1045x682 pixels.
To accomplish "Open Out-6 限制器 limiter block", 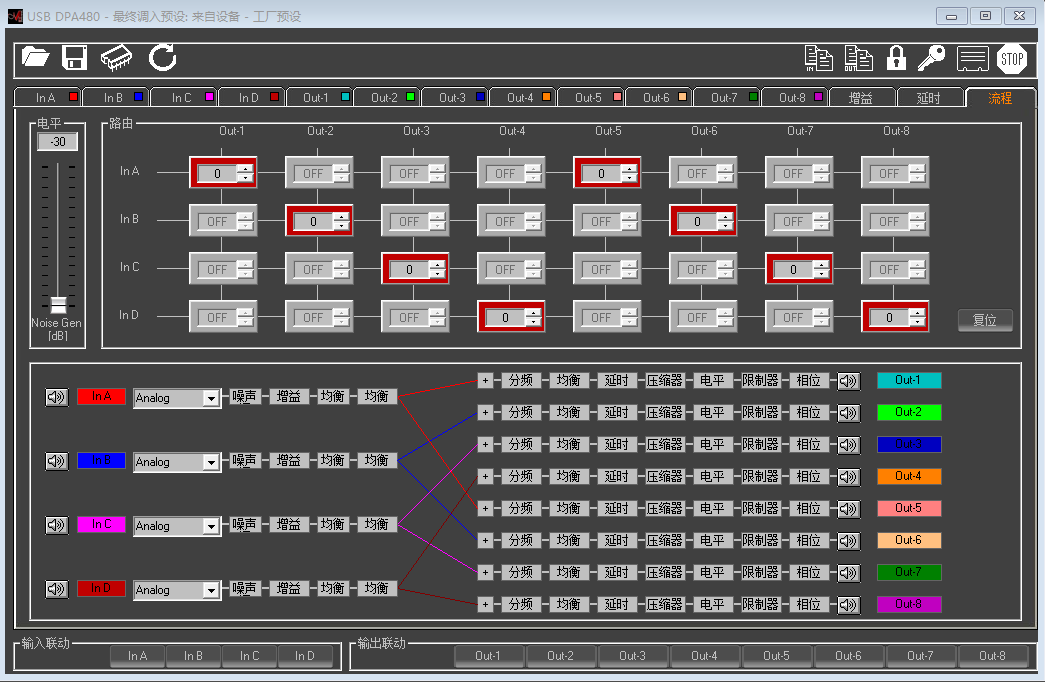I will pos(760,541).
